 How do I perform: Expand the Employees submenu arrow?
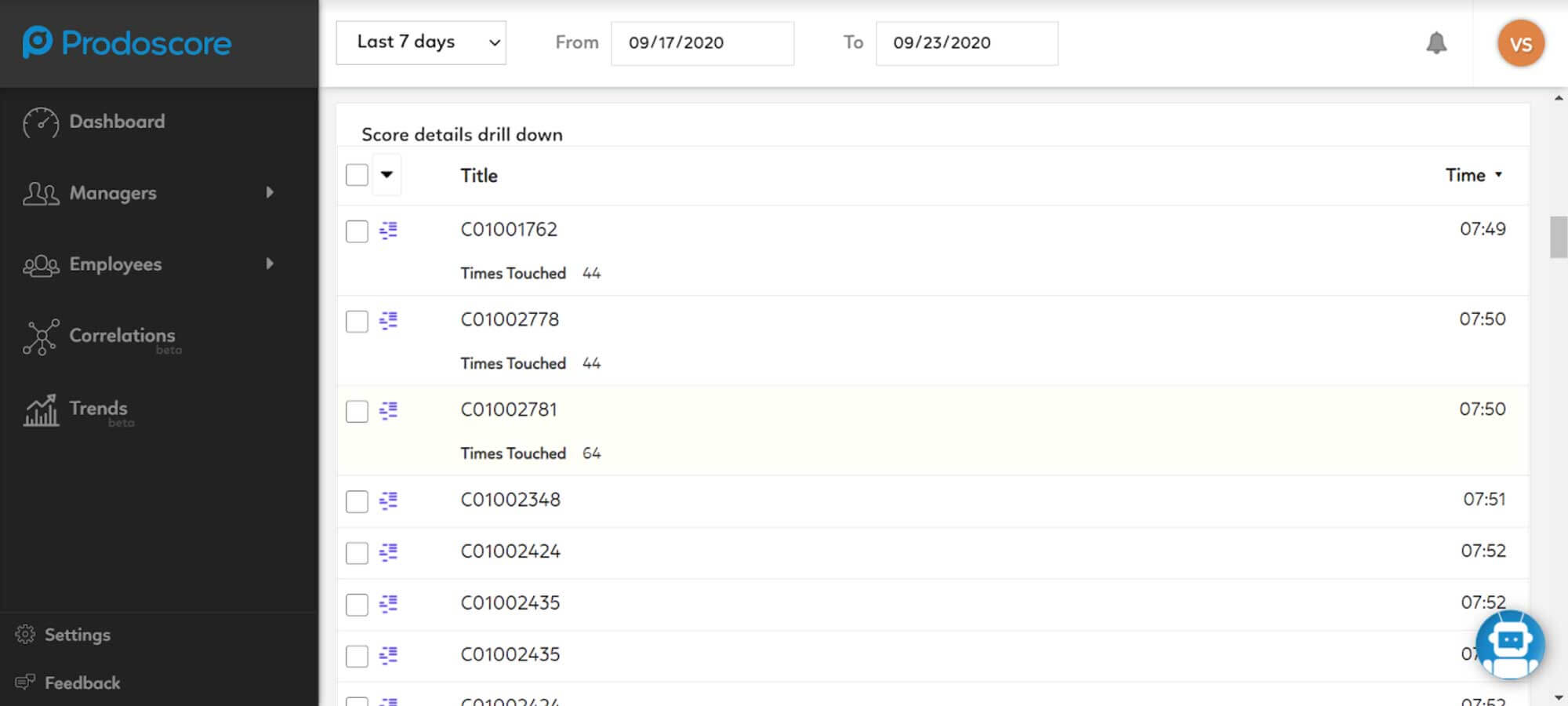coord(270,264)
